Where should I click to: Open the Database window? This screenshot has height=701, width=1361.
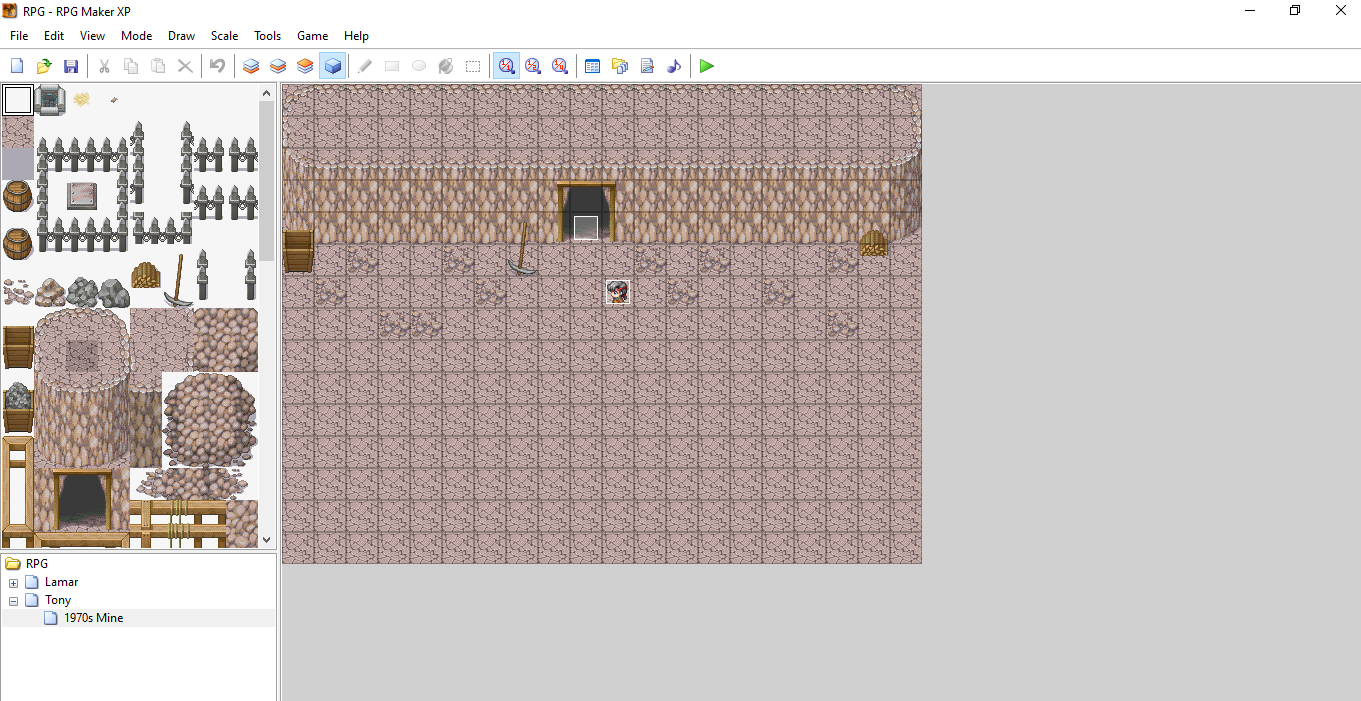click(x=592, y=66)
